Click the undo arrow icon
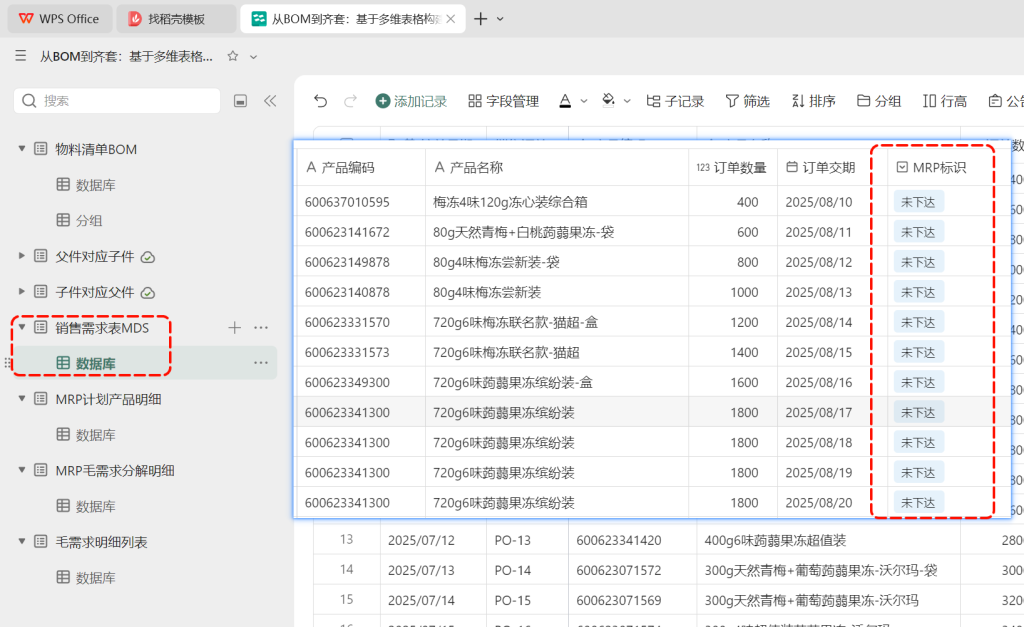The image size is (1024, 627). coord(320,101)
